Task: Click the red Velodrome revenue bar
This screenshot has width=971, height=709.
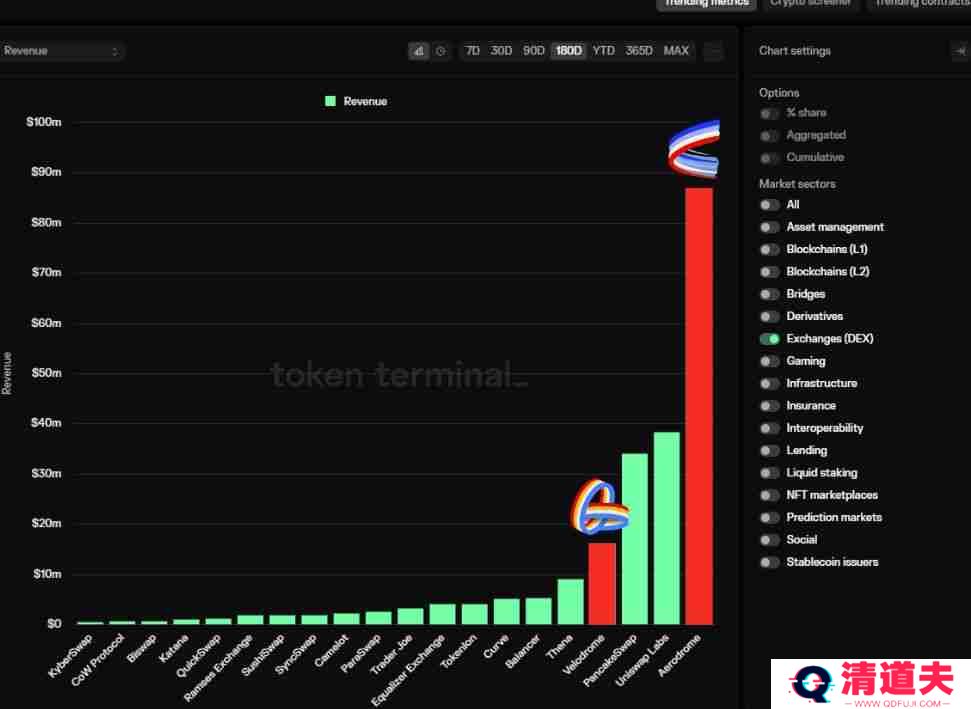Action: (x=602, y=583)
